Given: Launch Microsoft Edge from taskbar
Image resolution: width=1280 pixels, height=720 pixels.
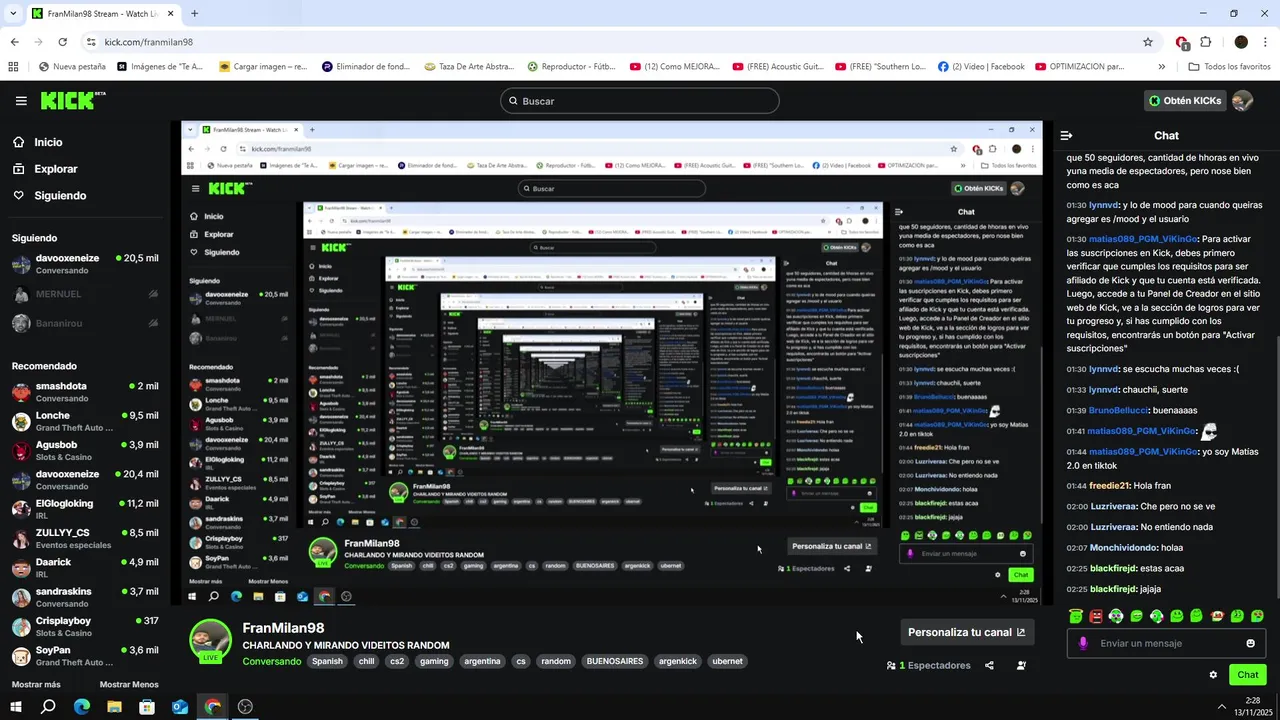Looking at the screenshot, I should [x=82, y=707].
